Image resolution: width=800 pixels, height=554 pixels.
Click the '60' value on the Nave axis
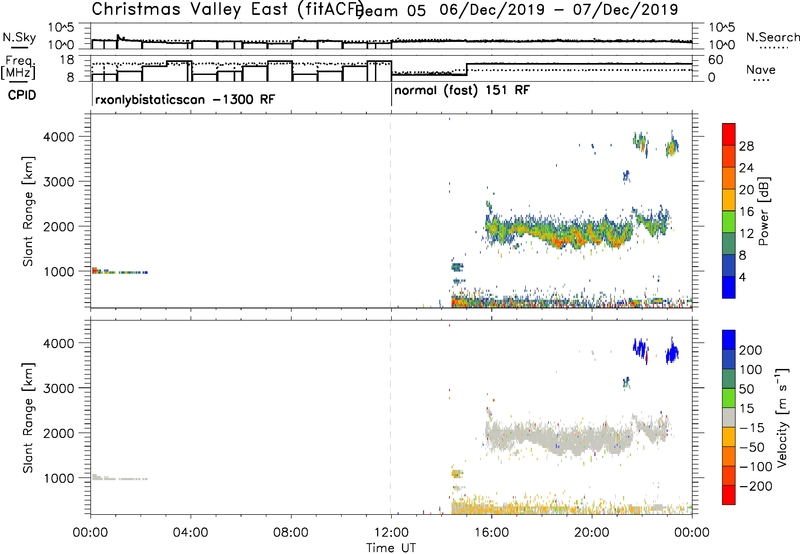715,60
